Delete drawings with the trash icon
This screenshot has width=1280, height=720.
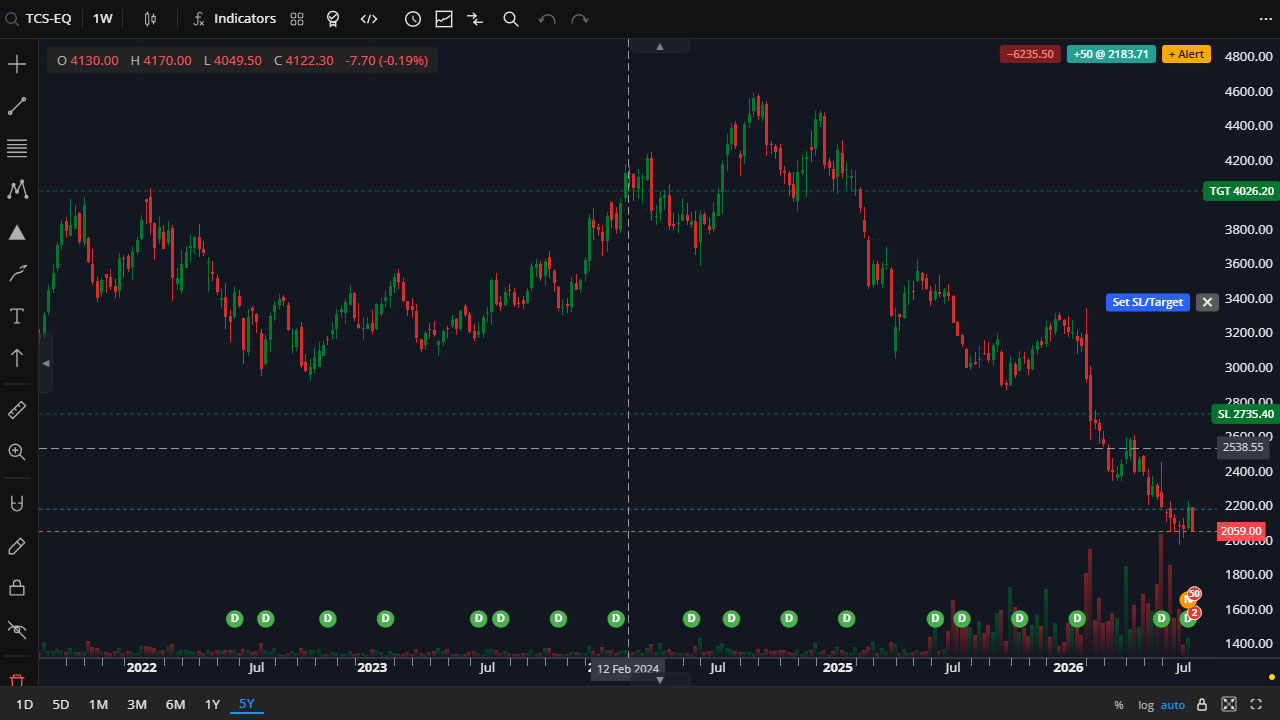coord(17,681)
